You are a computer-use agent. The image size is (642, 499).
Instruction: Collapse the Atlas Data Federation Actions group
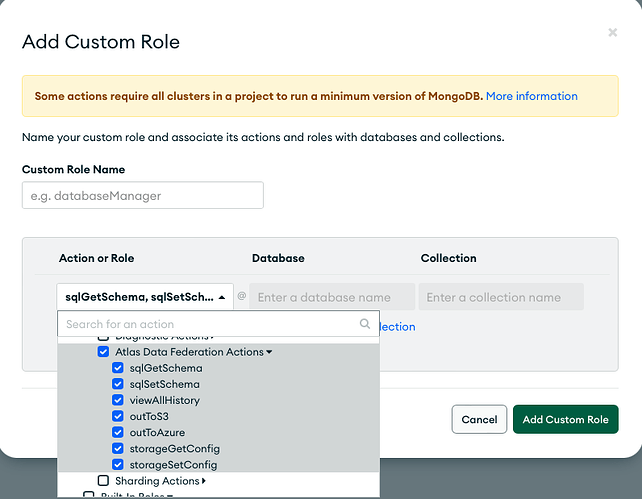[269, 352]
